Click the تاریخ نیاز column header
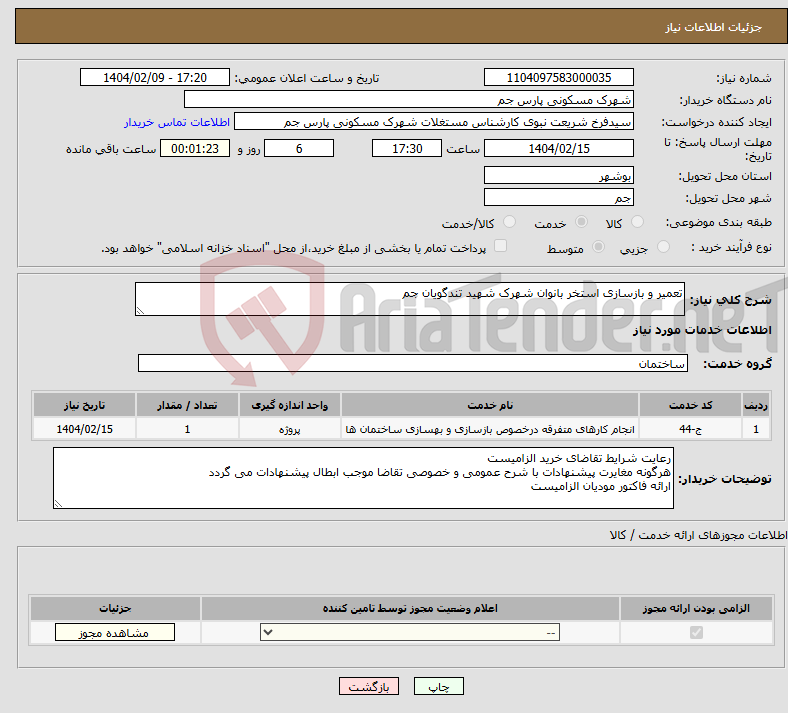 84,405
